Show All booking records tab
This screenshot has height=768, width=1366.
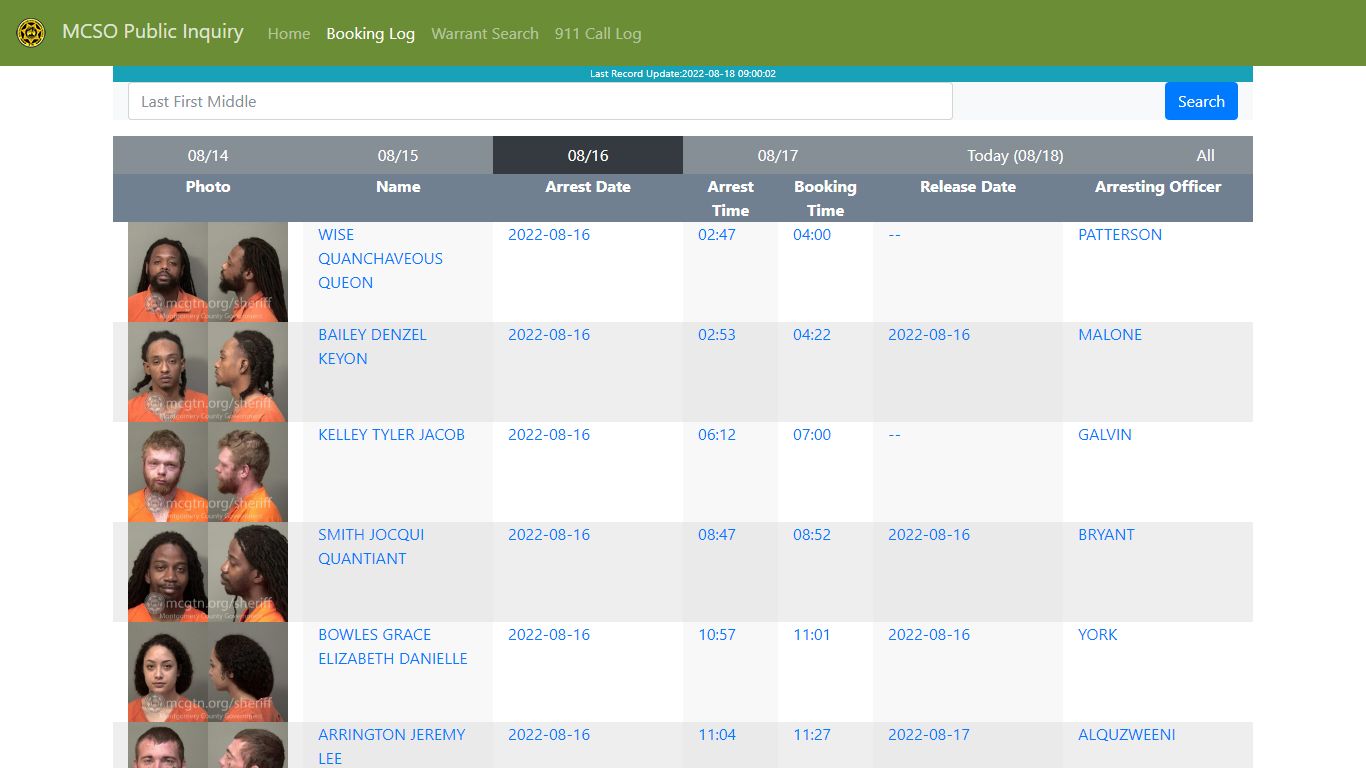coord(1206,155)
